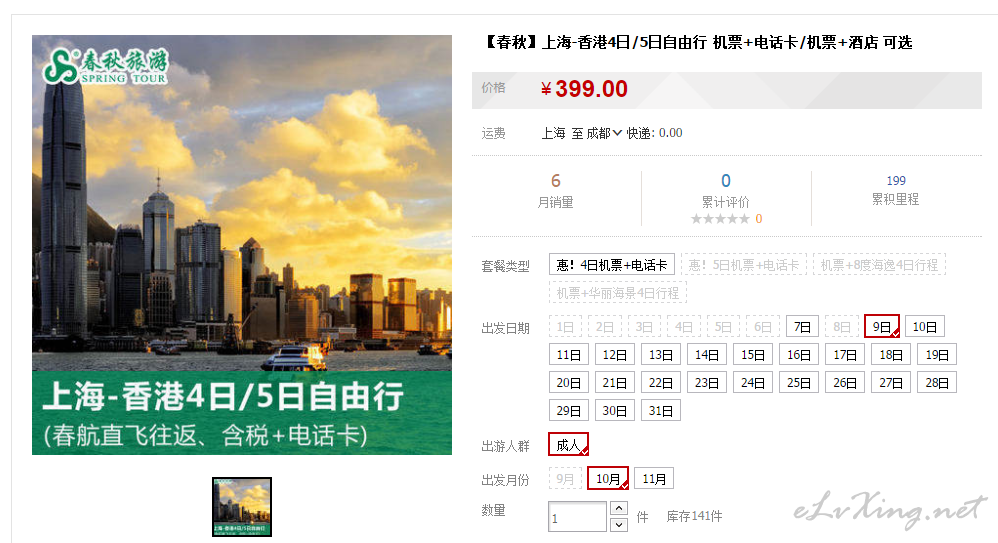
Task: Click the Spring Tour logo on image
Action: point(106,66)
